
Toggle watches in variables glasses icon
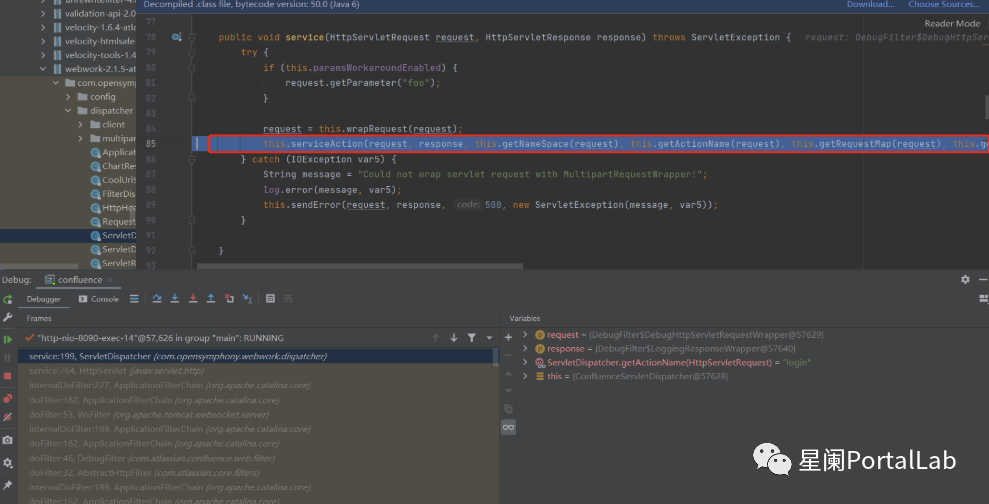[508, 427]
